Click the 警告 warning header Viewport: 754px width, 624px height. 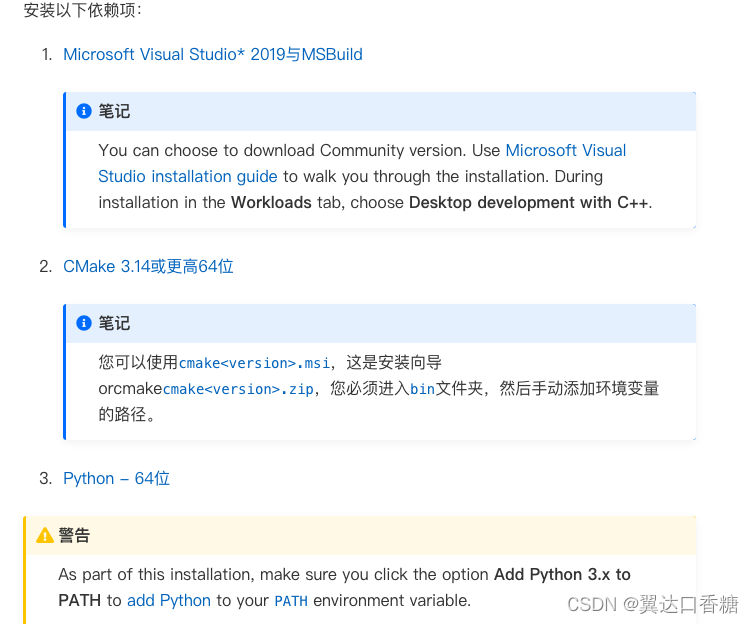click(x=361, y=536)
